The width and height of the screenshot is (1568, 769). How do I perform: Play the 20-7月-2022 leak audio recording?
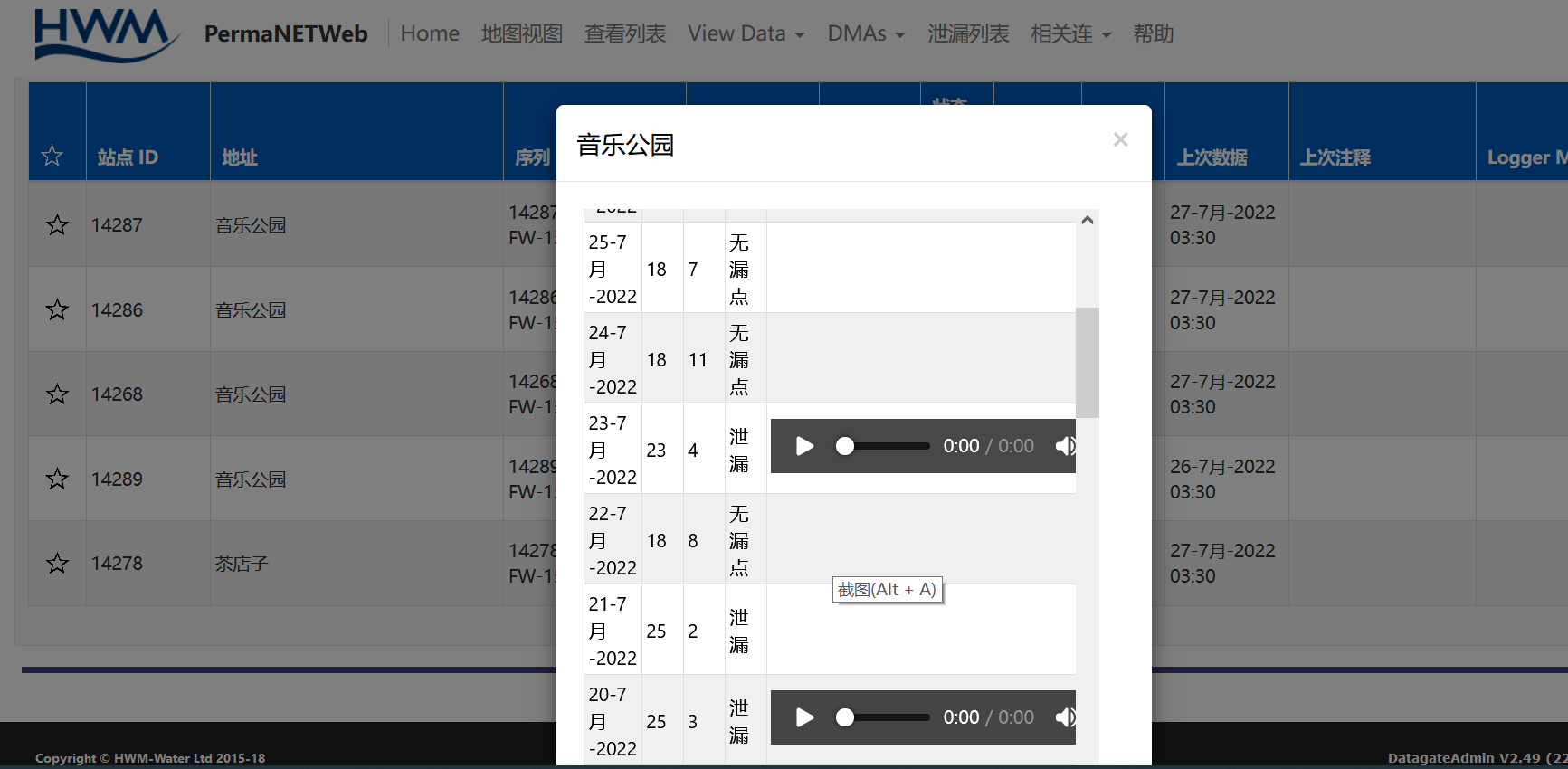click(804, 717)
